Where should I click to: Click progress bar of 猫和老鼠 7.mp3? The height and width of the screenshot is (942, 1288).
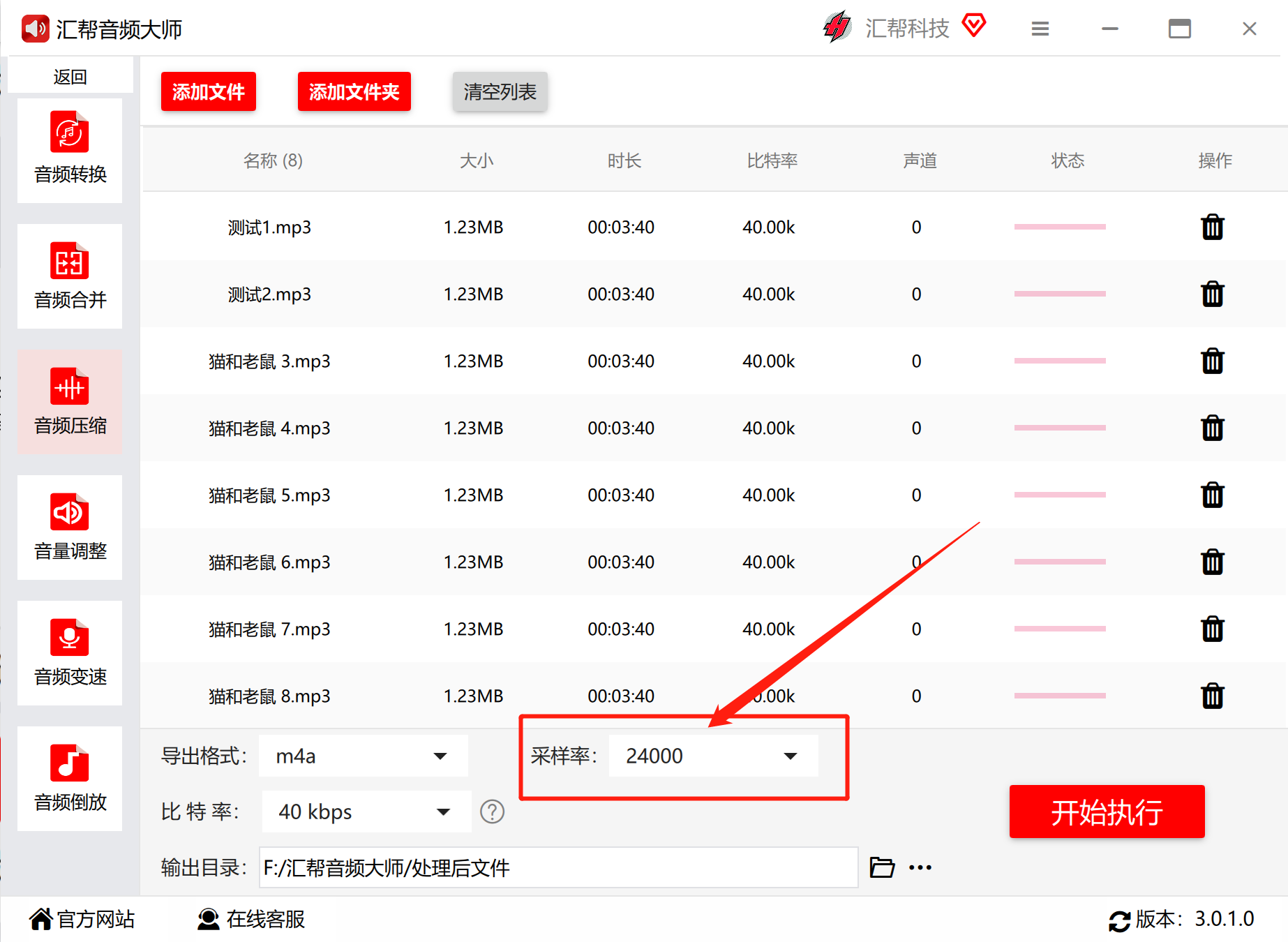[x=1060, y=629]
